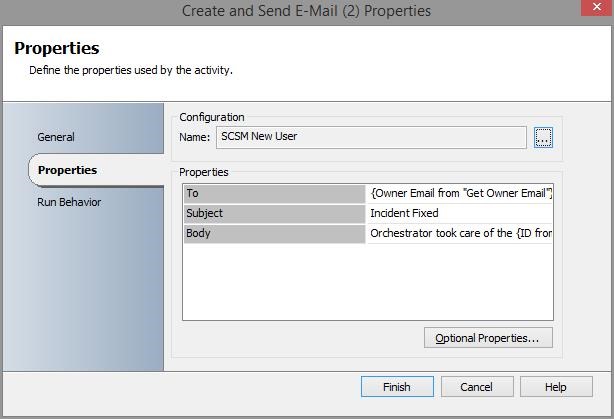This screenshot has height=419, width=614.
Task: Open Optional Properties dialog
Action: click(x=488, y=338)
